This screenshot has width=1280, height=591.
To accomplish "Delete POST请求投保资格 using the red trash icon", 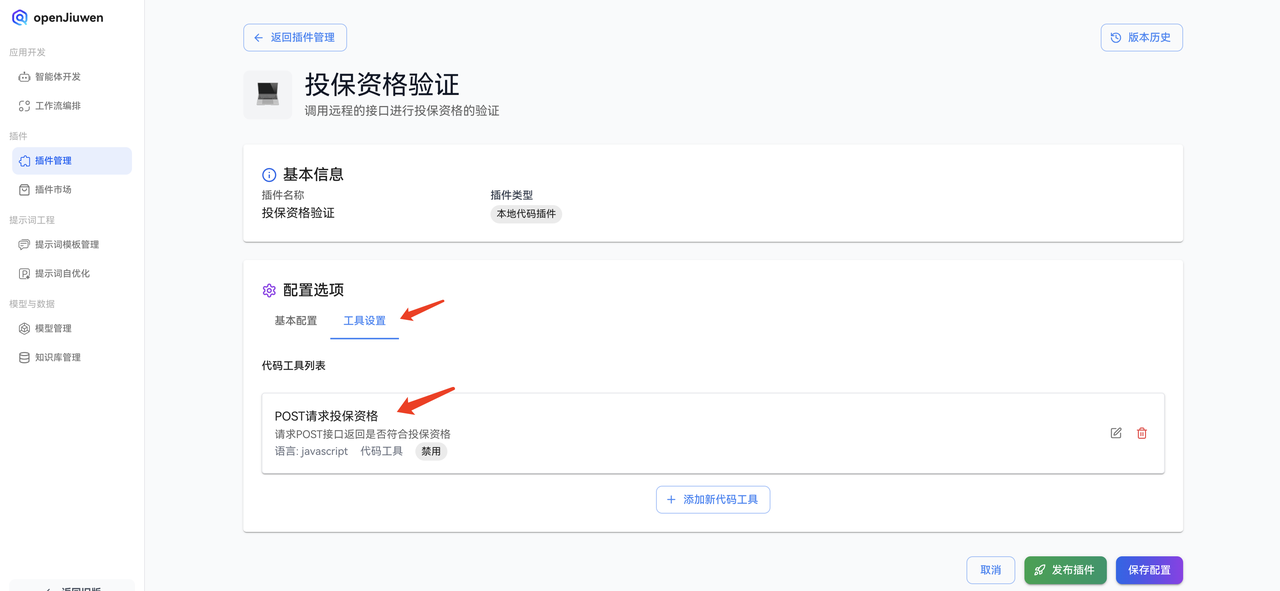I will tap(1141, 433).
